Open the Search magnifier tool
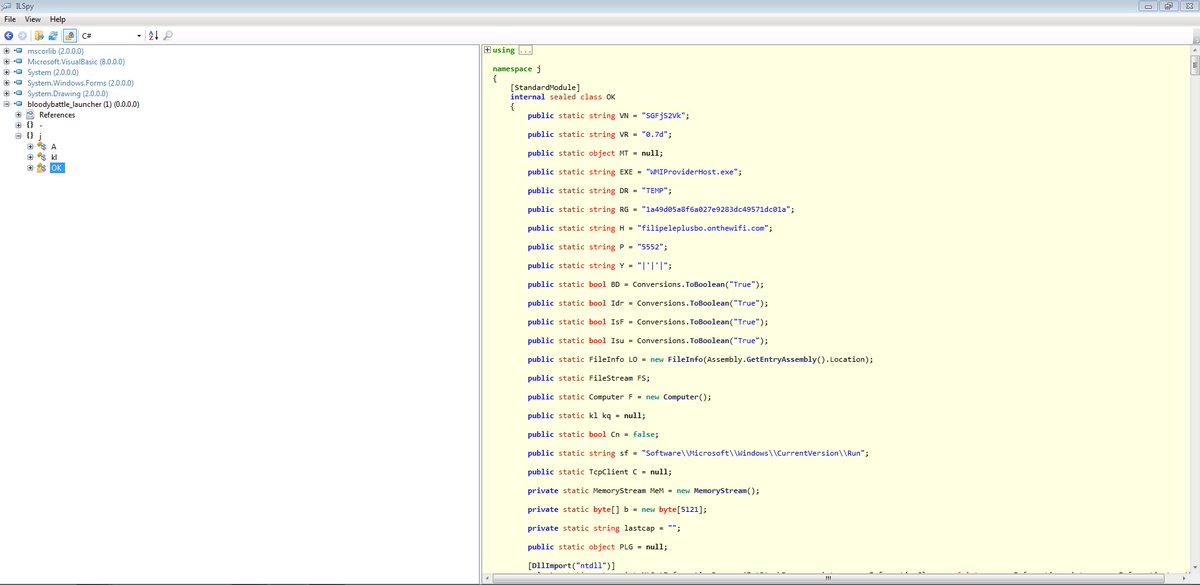 (168, 36)
